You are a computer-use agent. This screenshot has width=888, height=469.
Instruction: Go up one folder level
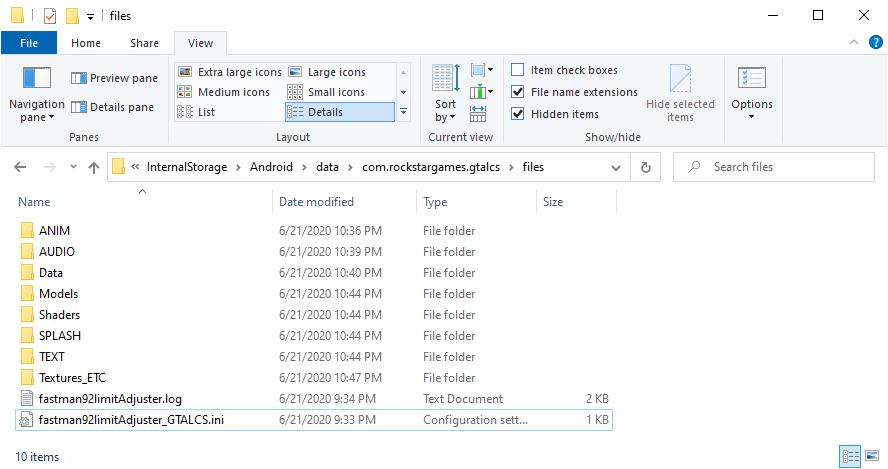coord(94,167)
